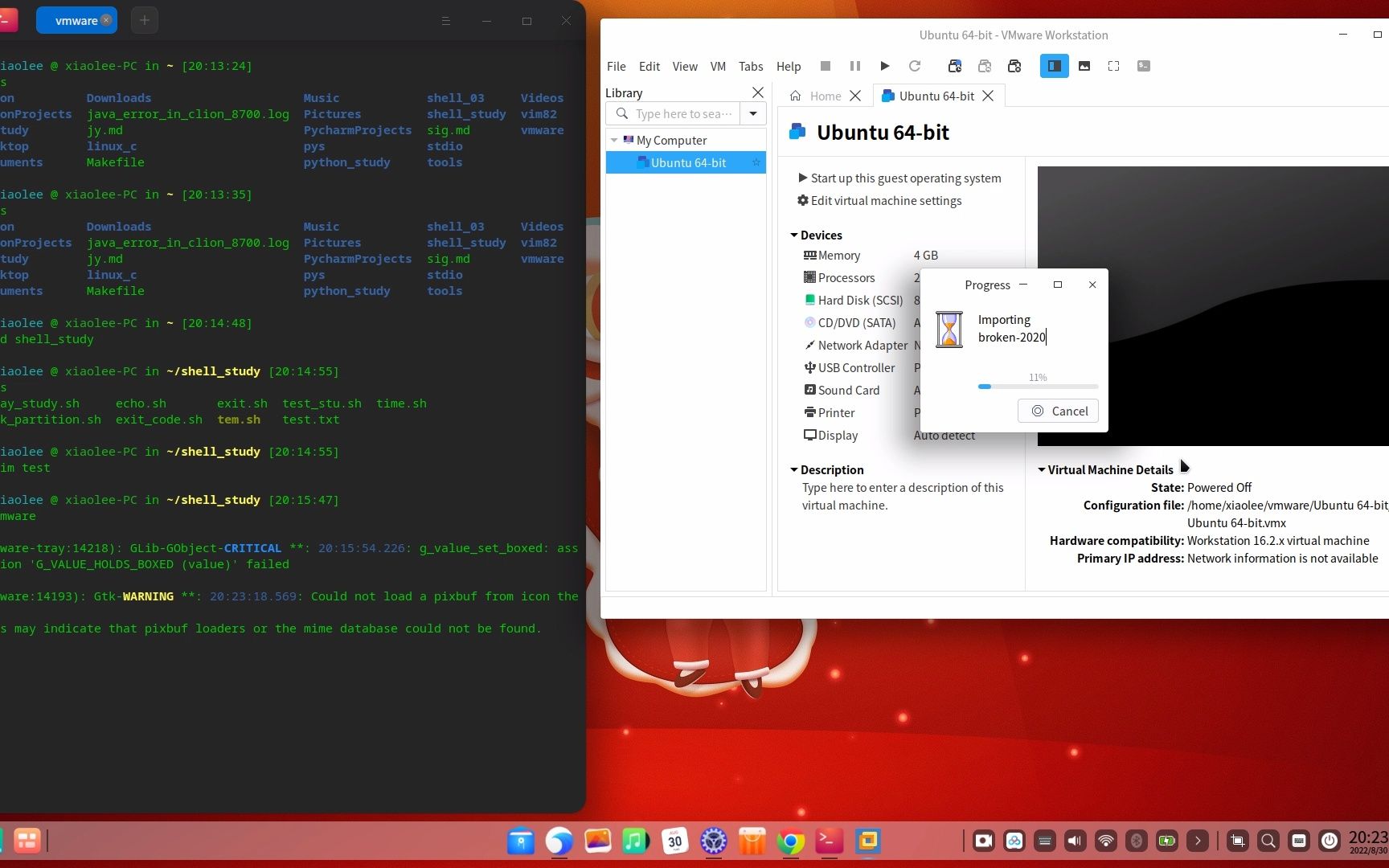Click the greyed stop (power off) toolbar icon

click(825, 66)
